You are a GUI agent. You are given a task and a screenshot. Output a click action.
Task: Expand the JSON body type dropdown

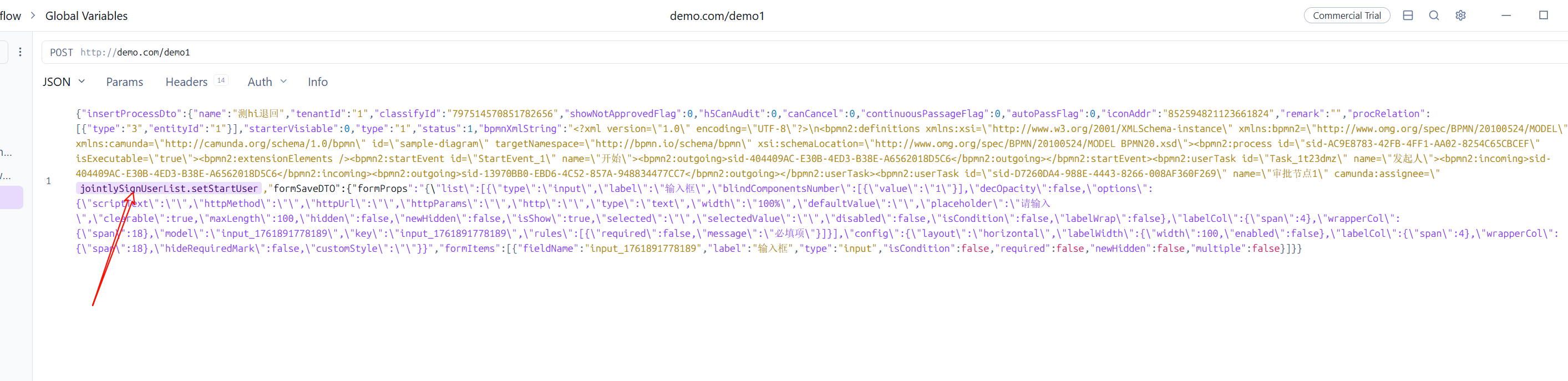tap(82, 82)
